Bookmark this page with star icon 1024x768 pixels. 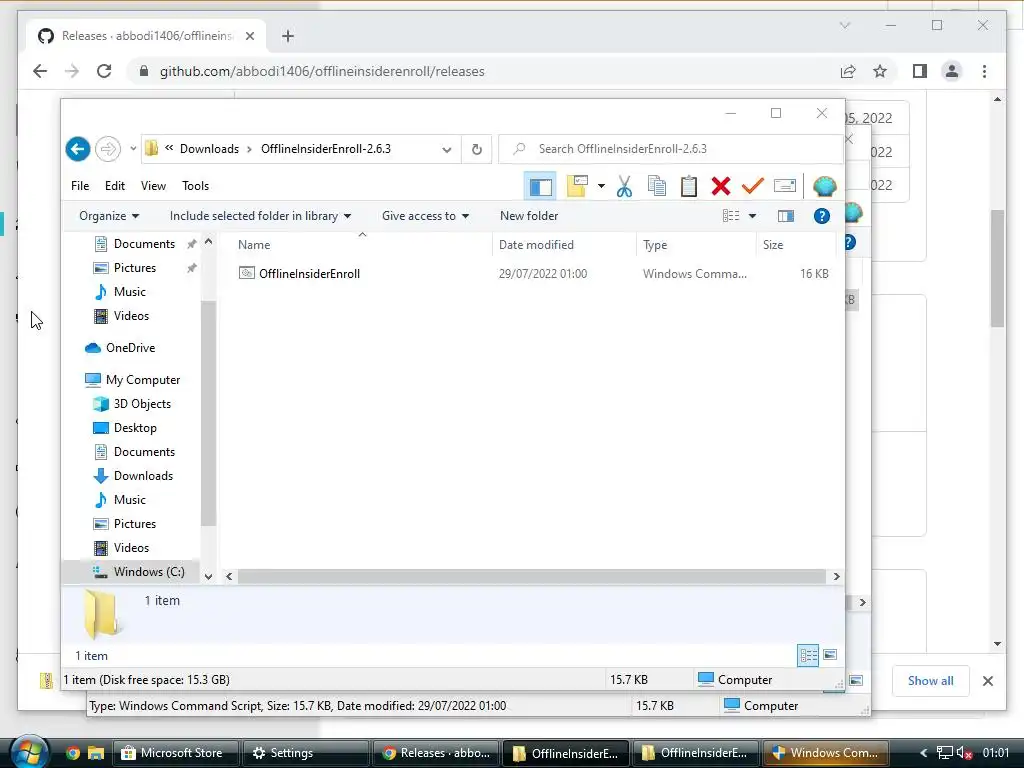click(880, 71)
